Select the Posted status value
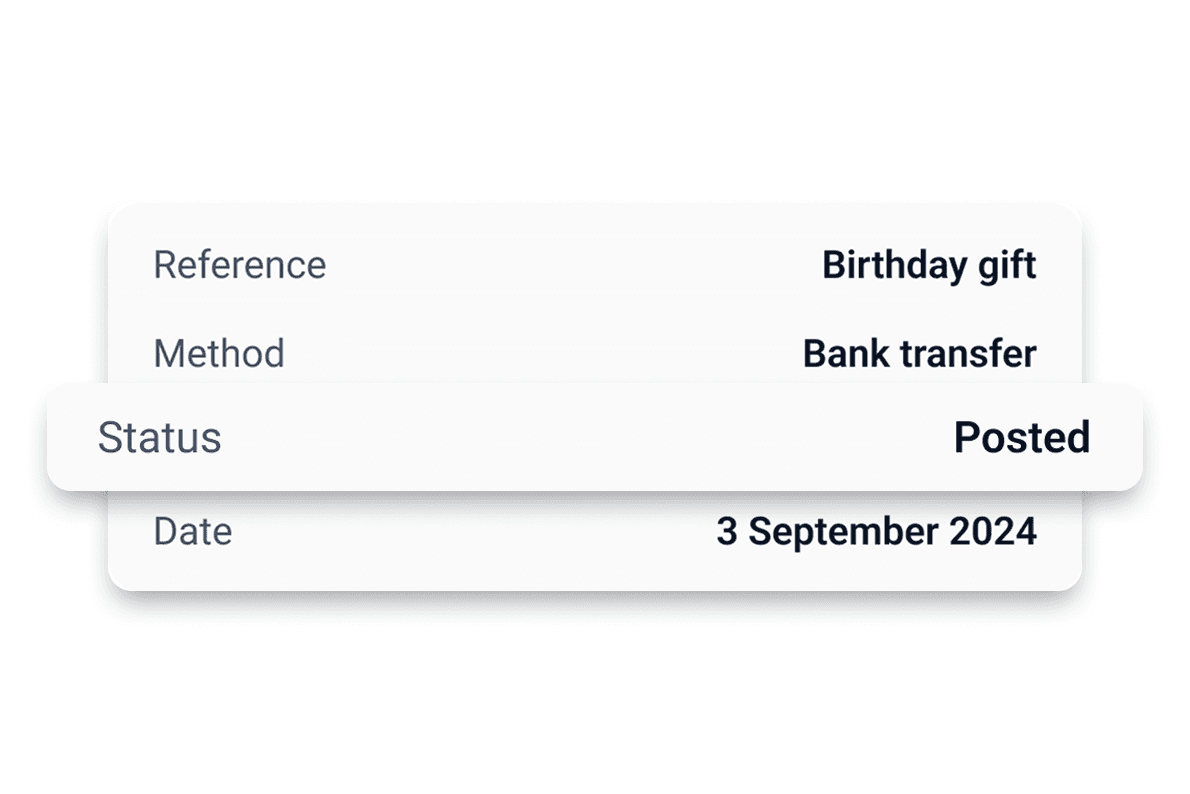 (1021, 438)
